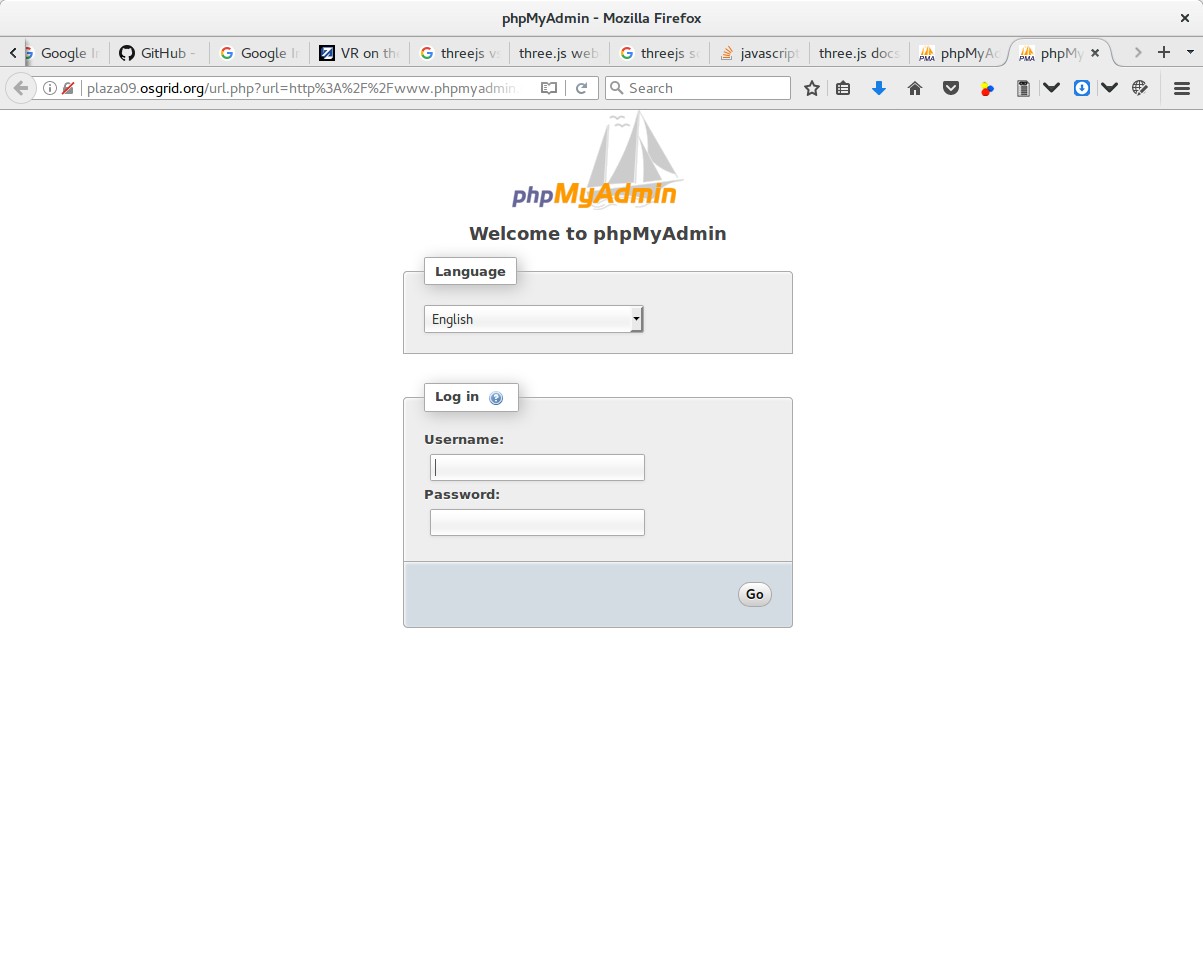Focus the Password input field
1203x959 pixels.
point(537,522)
